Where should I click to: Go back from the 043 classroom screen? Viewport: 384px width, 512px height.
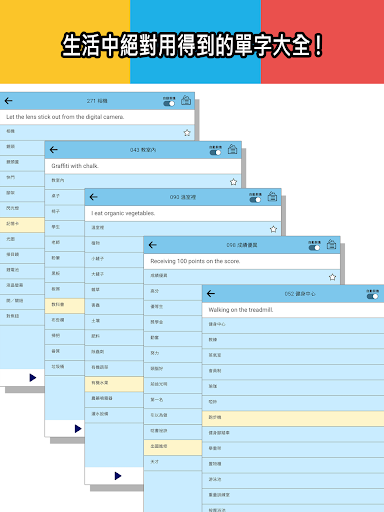pyautogui.click(x=54, y=150)
